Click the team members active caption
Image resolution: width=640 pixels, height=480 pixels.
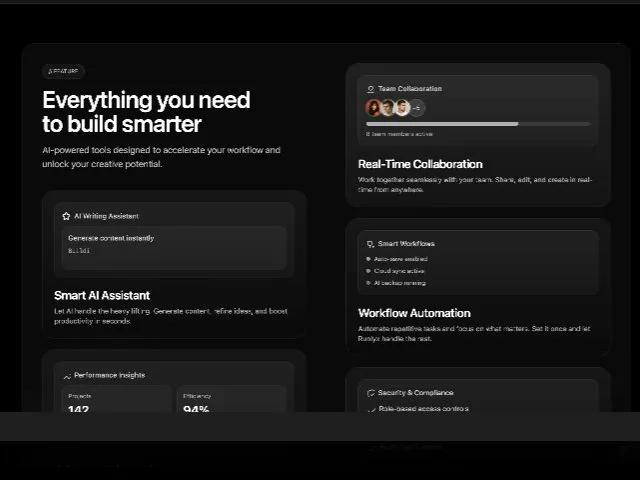coord(399,134)
